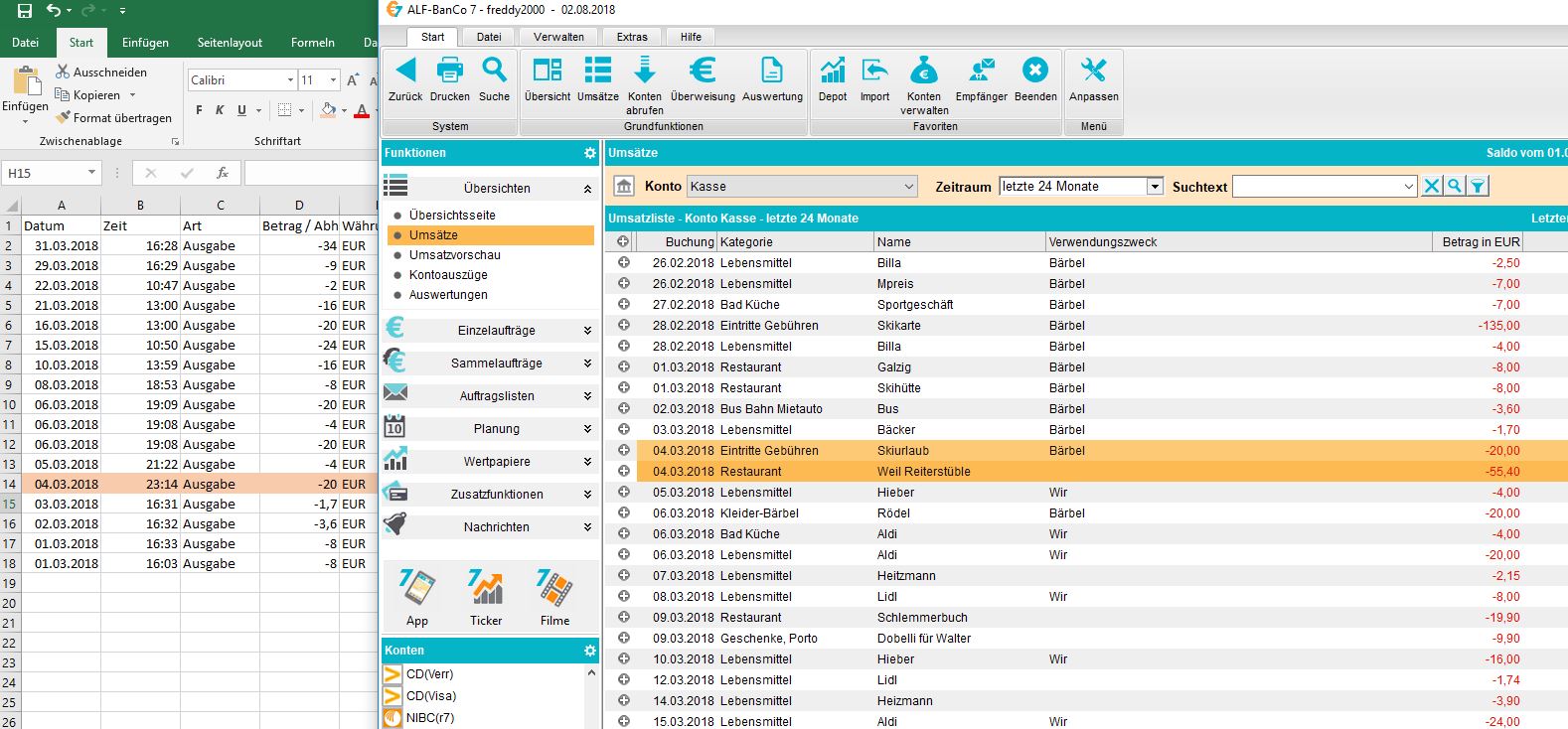Image resolution: width=1568 pixels, height=729 pixels.
Task: Expand the Weil Reiterstüble booking row
Action: click(624, 471)
